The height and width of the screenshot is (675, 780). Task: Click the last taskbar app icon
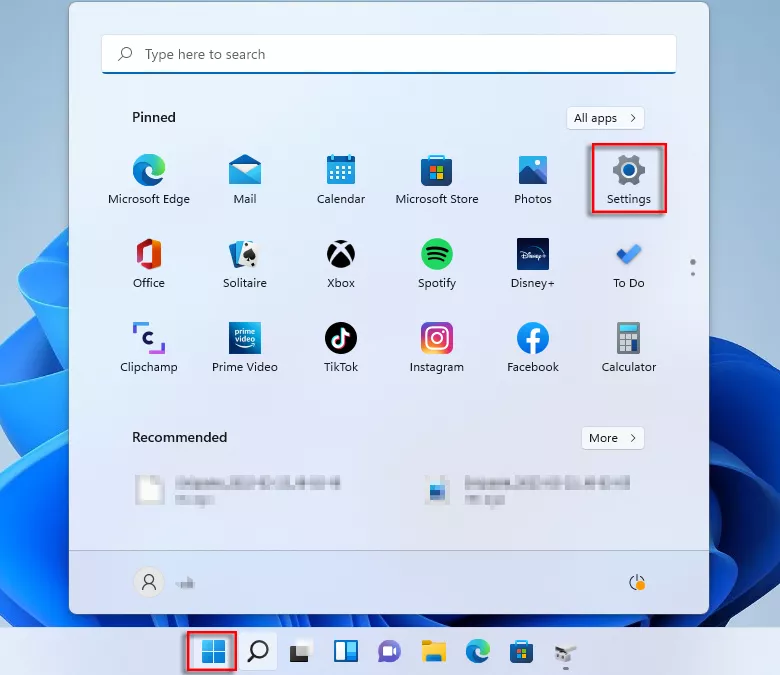pyautogui.click(x=565, y=652)
